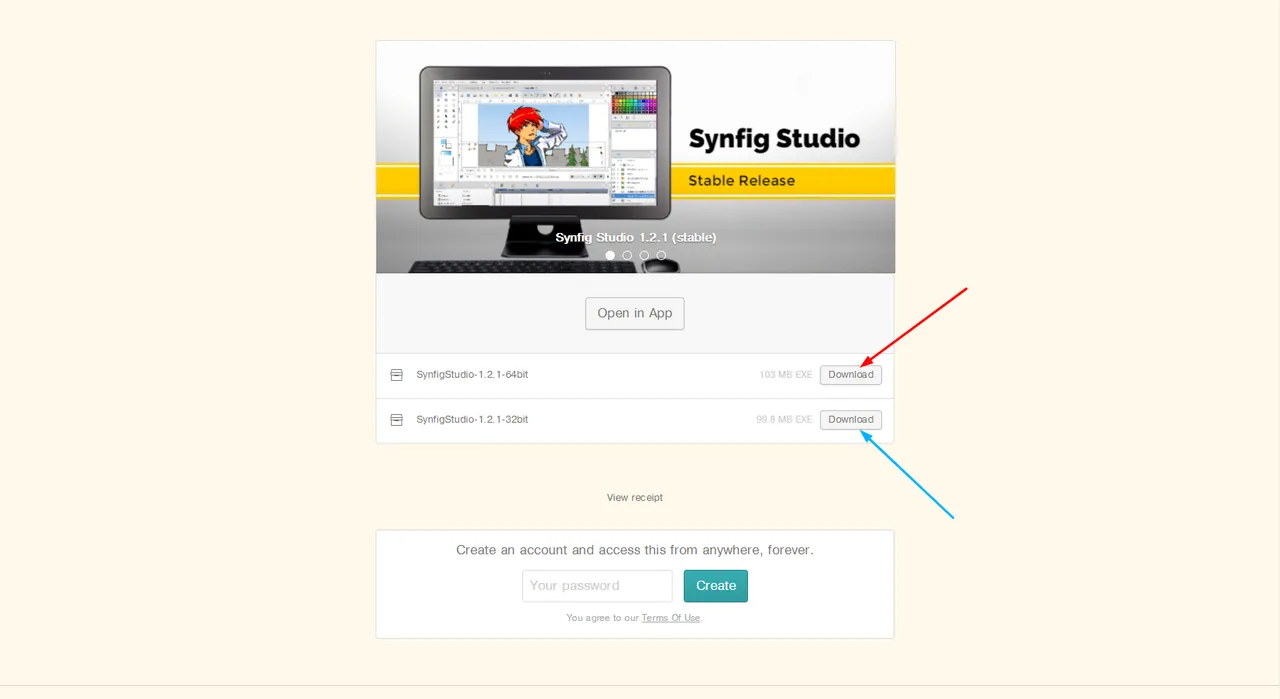Switch to the second carousel slide dot

click(x=627, y=255)
